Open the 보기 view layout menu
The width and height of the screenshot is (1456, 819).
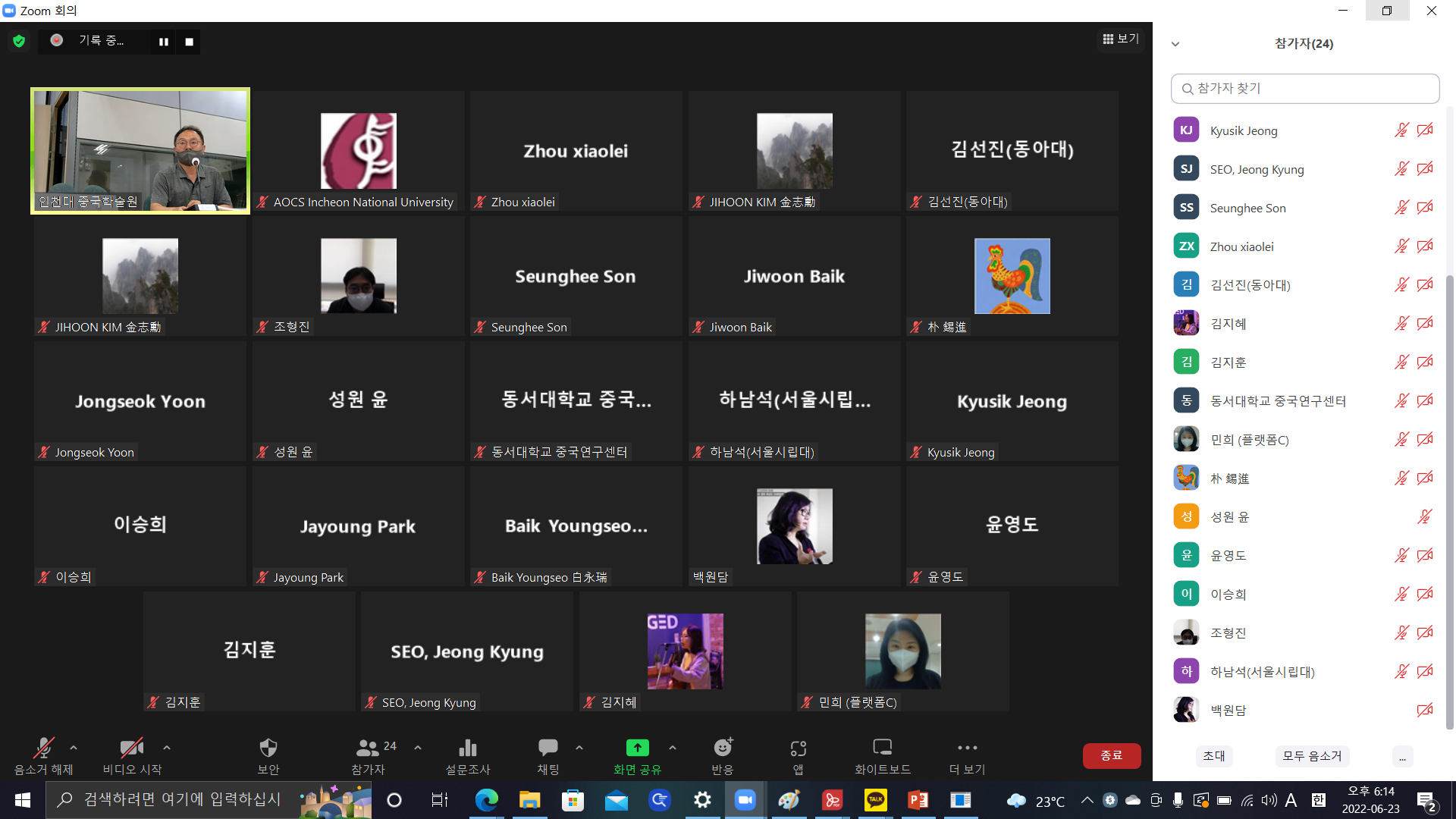pyautogui.click(x=1121, y=39)
